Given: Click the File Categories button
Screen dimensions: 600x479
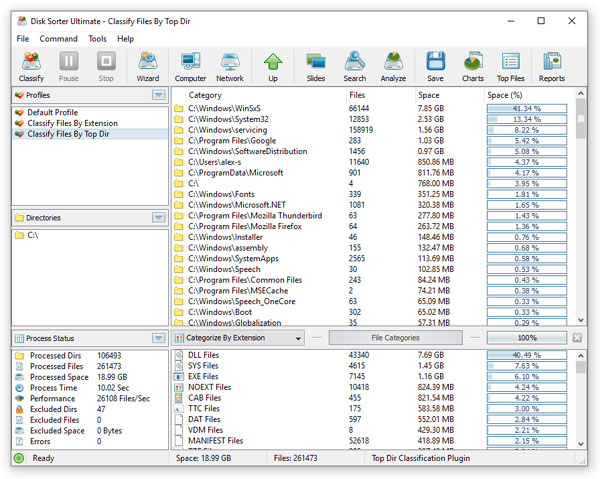Looking at the screenshot, I should coord(395,338).
